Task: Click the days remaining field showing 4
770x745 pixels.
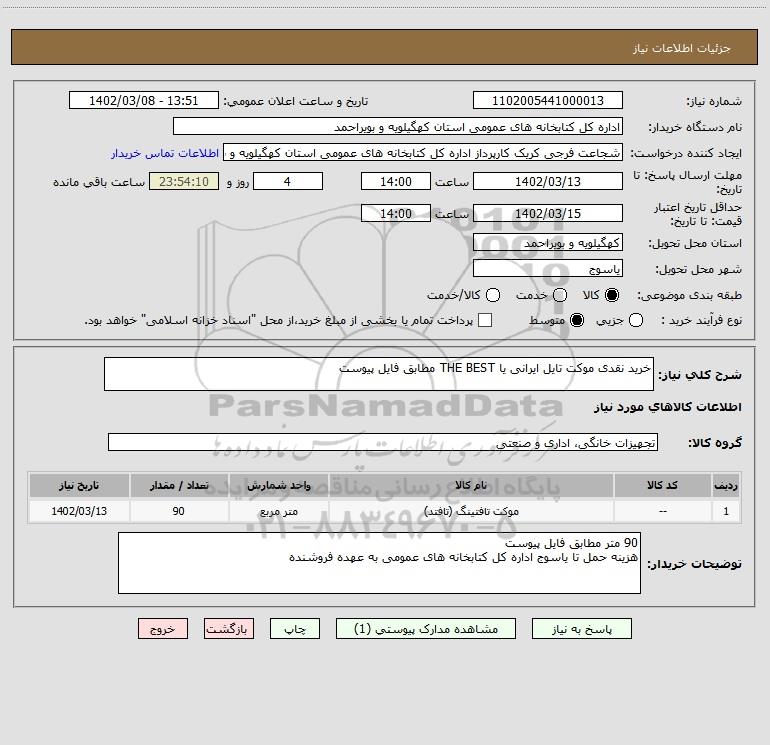Action: [x=288, y=181]
